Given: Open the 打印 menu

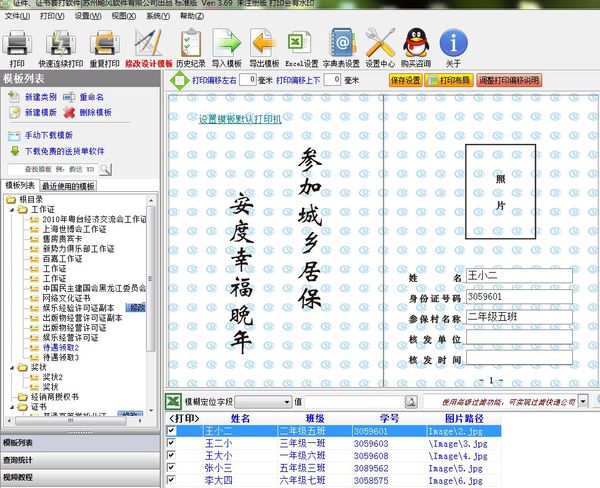Looking at the screenshot, I should pyautogui.click(x=52, y=16).
